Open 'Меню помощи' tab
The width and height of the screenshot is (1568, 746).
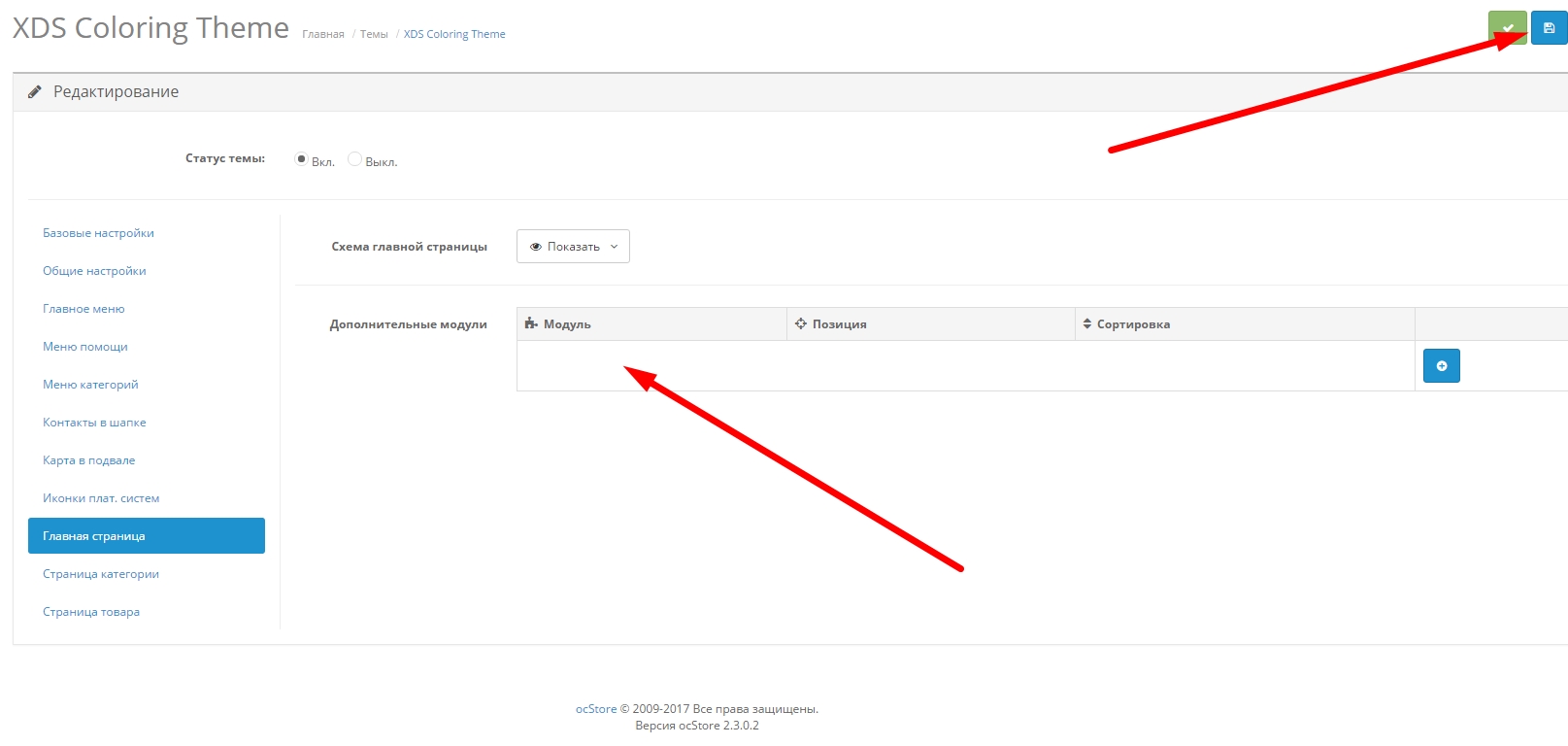point(85,347)
